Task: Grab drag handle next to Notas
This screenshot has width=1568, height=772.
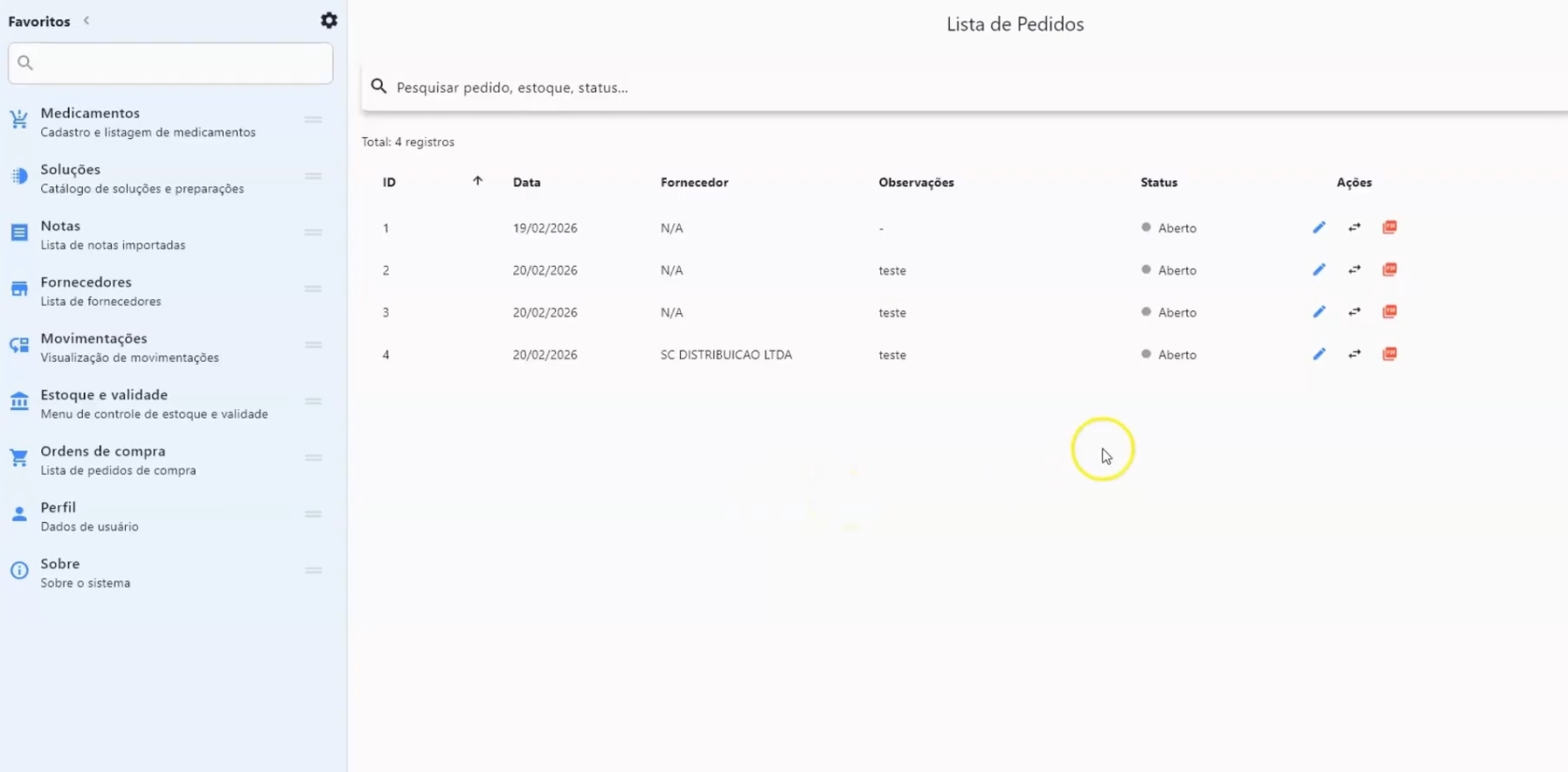Action: tap(313, 233)
